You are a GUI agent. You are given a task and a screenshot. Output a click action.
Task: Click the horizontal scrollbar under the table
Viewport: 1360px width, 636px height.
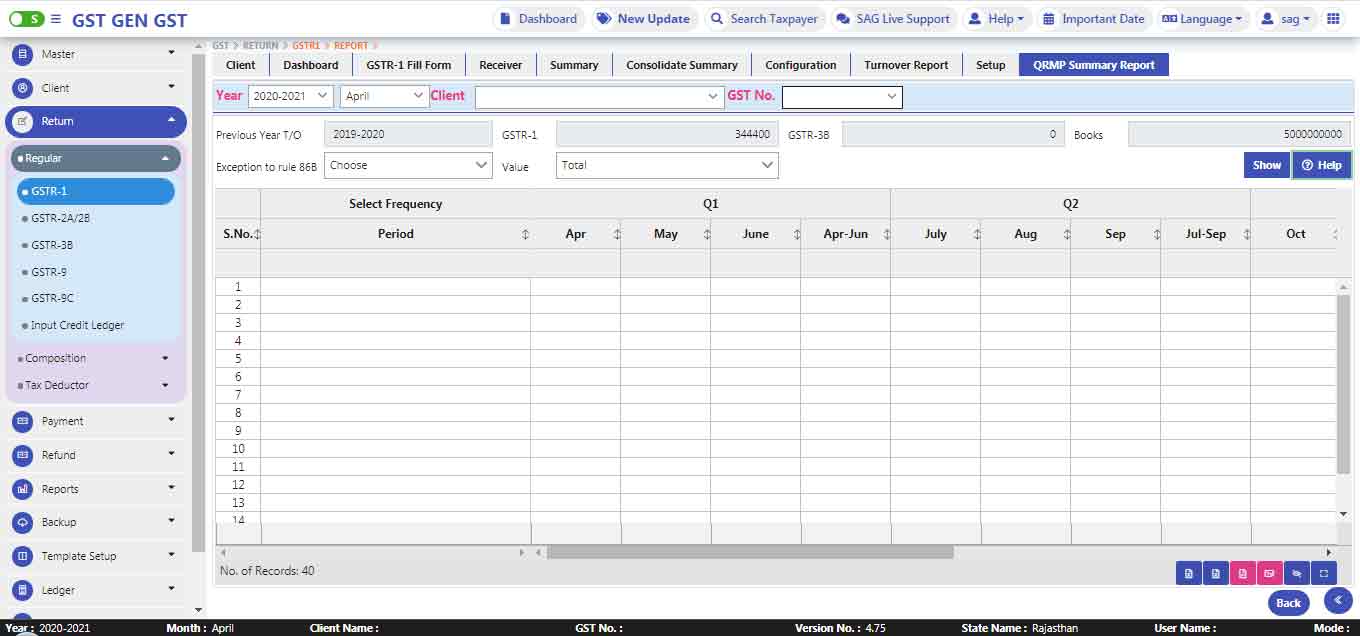pyautogui.click(x=750, y=552)
